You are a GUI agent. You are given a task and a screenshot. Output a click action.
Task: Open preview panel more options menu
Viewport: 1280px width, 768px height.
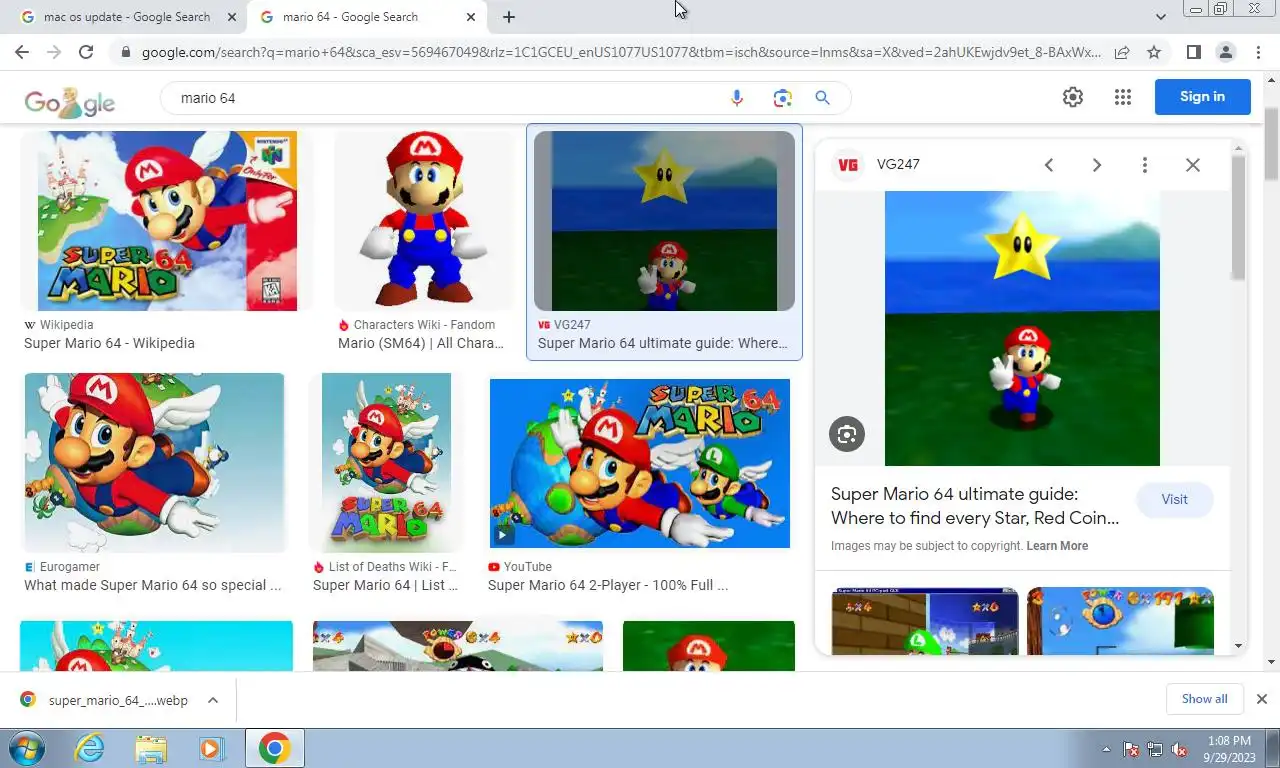[x=1145, y=165]
